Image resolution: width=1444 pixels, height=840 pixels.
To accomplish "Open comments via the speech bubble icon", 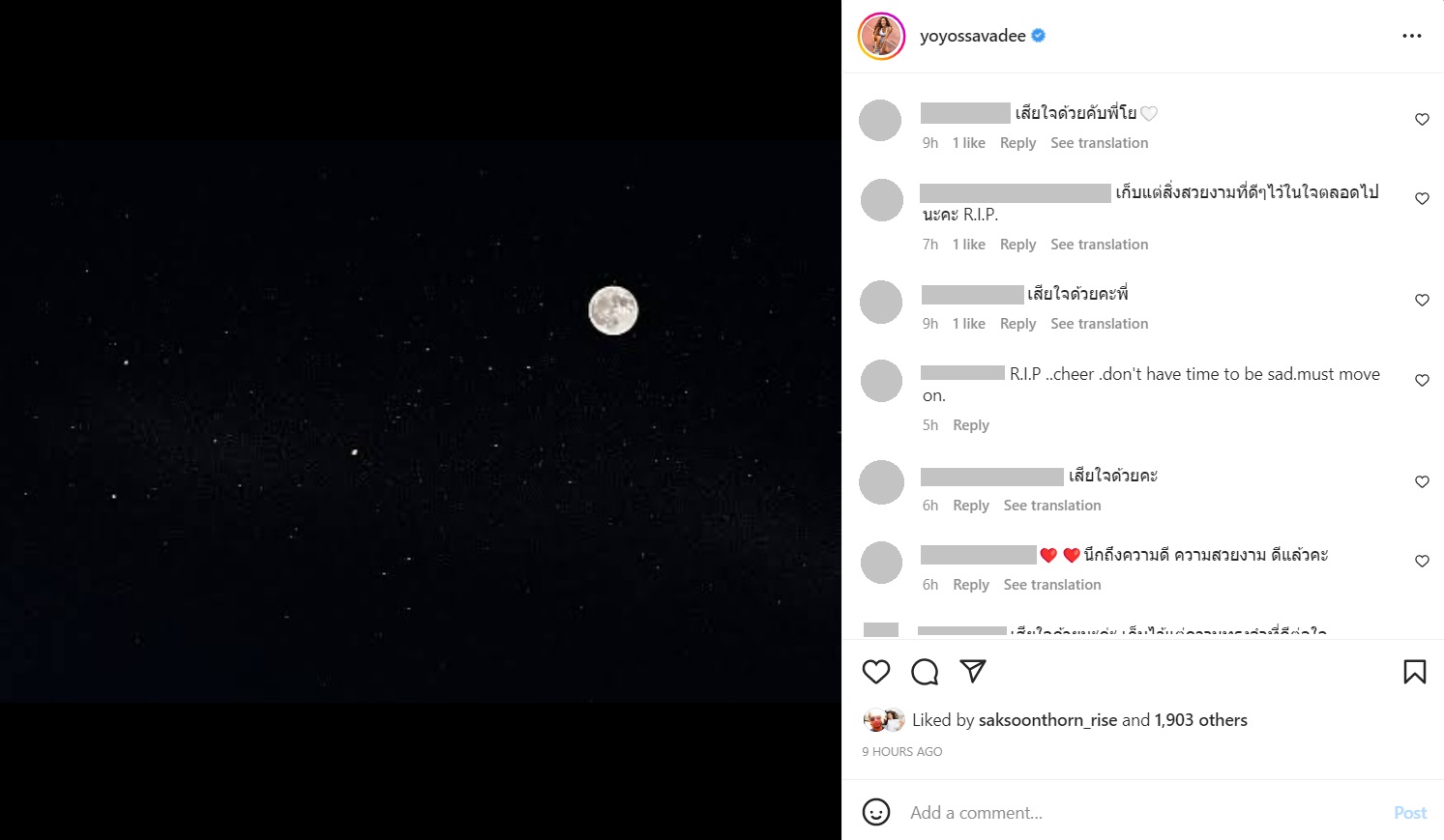I will pyautogui.click(x=925, y=672).
